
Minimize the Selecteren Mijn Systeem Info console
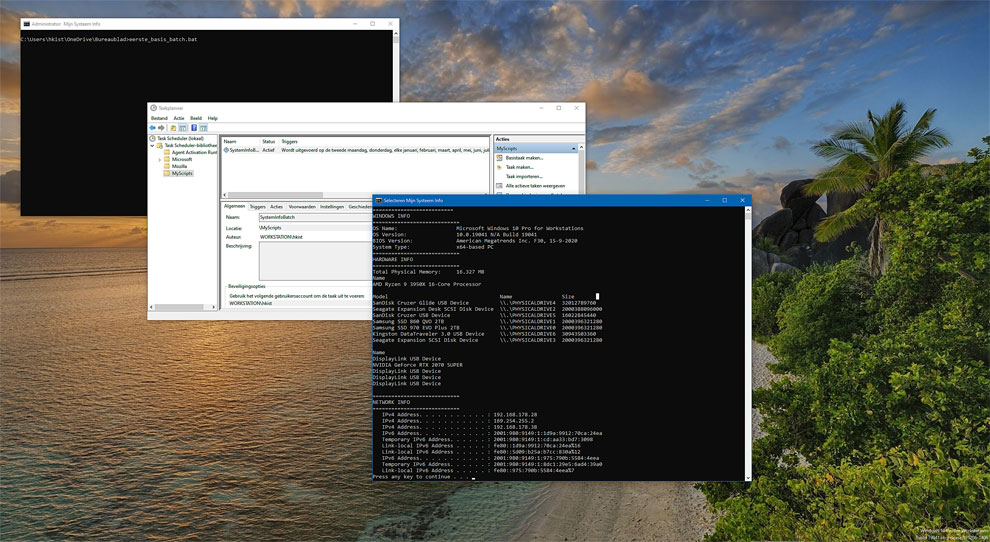[x=707, y=200]
